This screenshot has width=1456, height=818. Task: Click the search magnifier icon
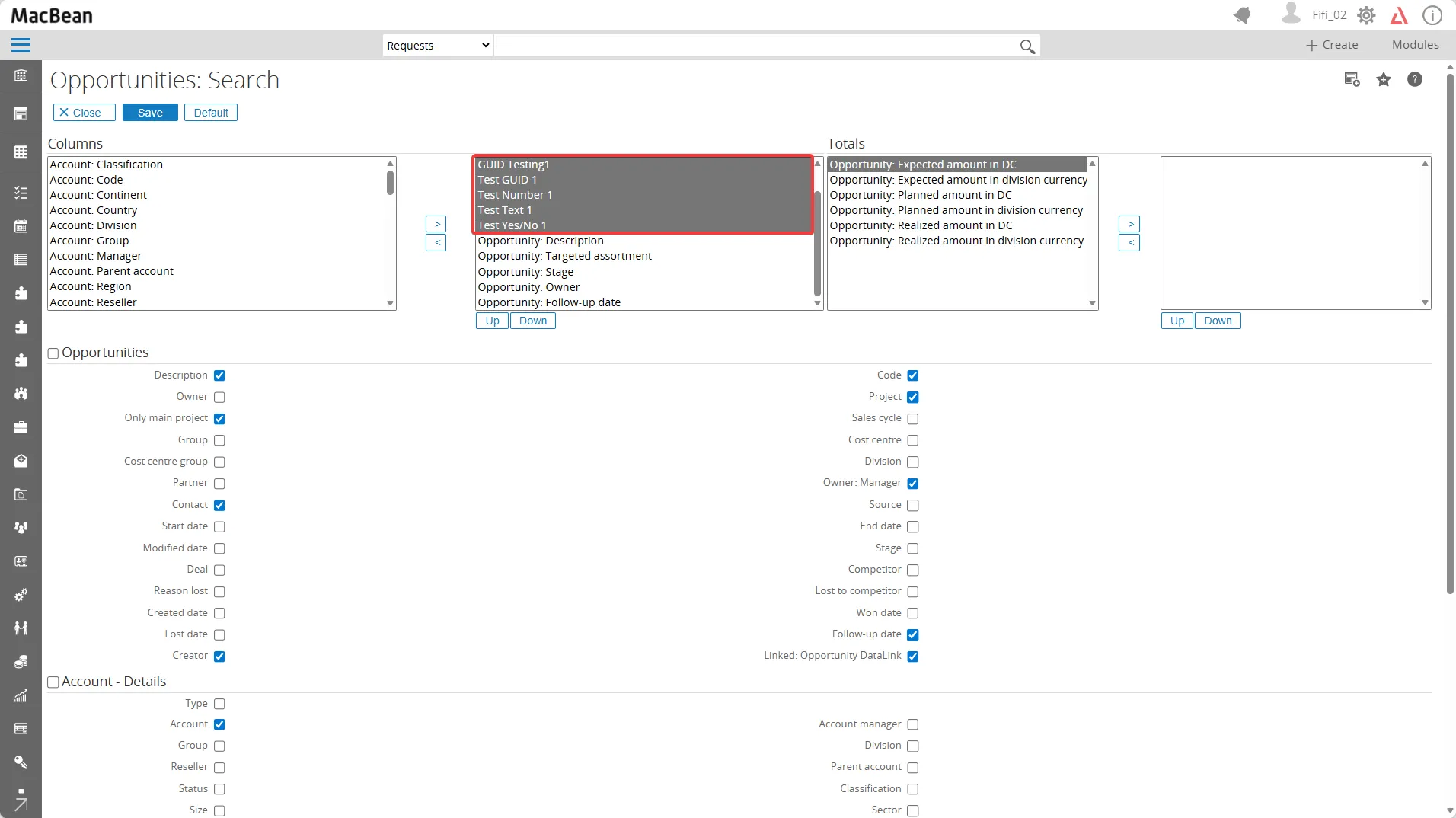click(1027, 46)
